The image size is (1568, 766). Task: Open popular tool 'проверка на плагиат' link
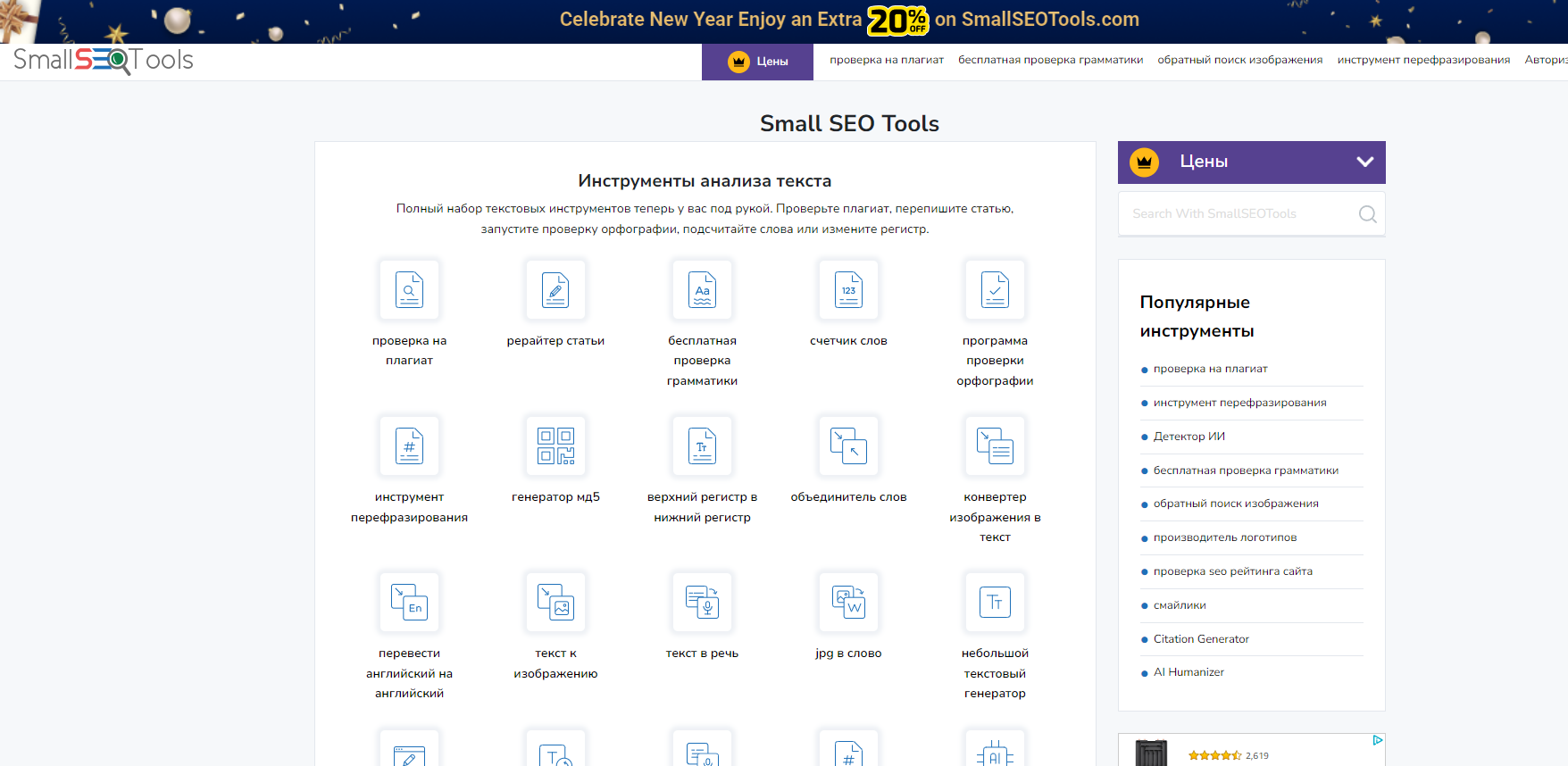click(x=1210, y=369)
